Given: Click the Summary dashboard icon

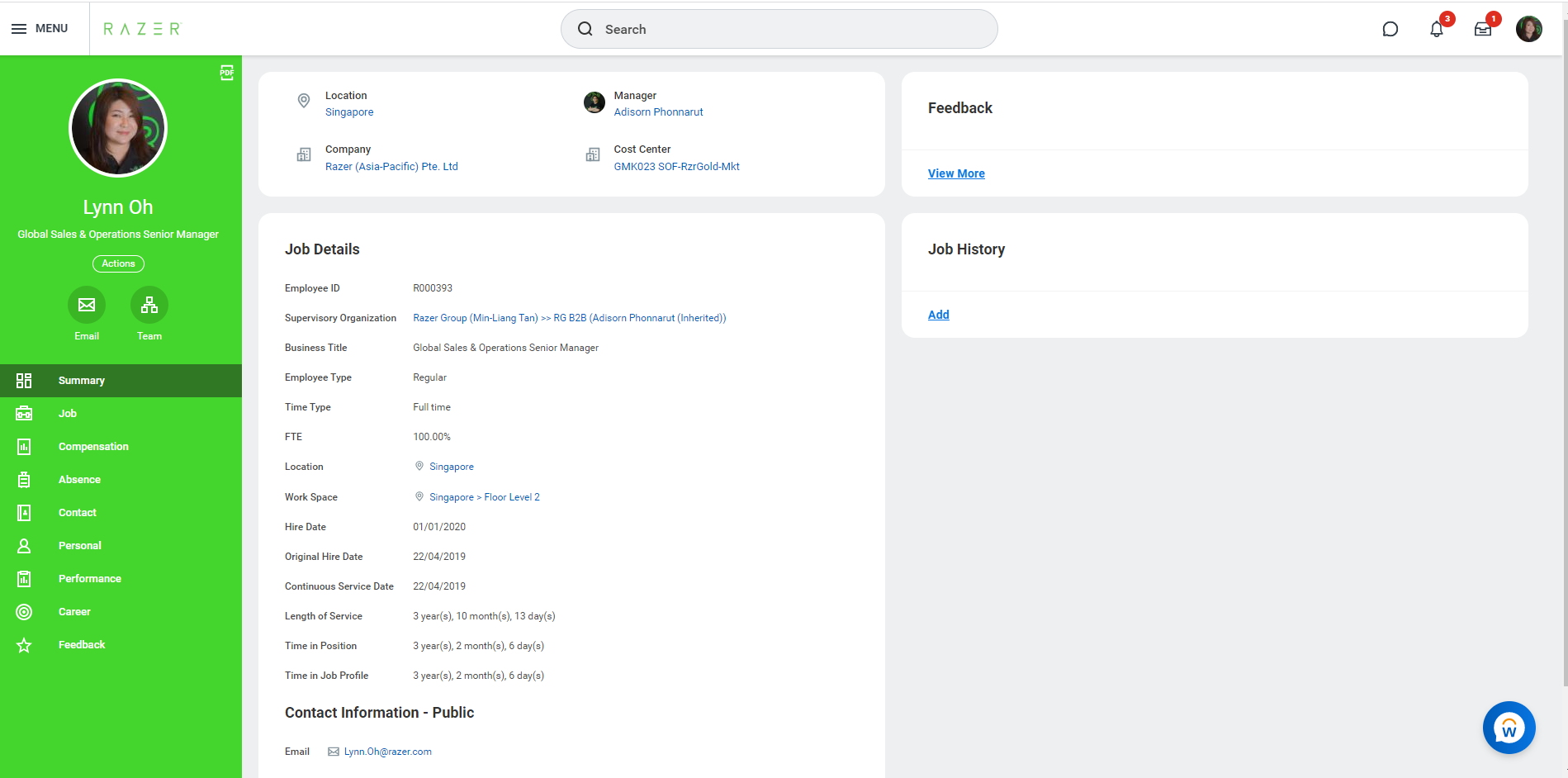Looking at the screenshot, I should point(24,381).
